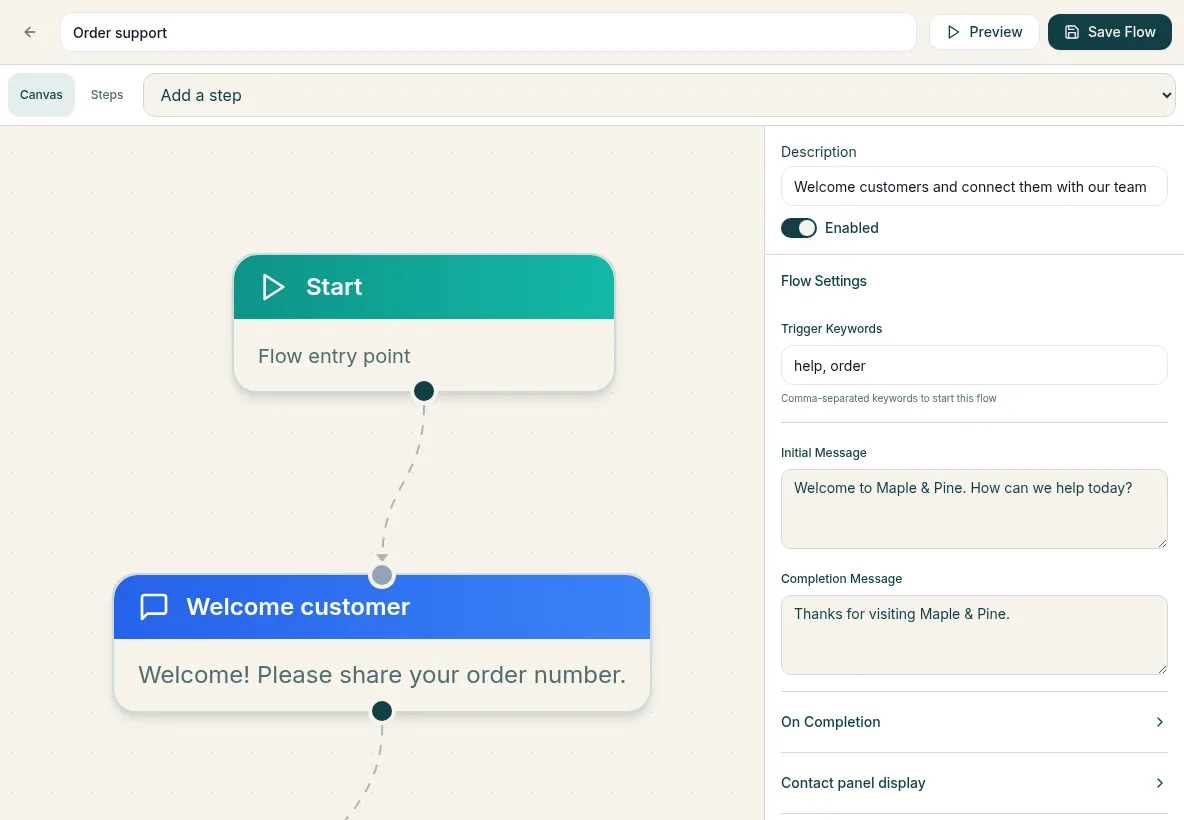Select the Start node header
This screenshot has height=820, width=1184.
(x=424, y=287)
